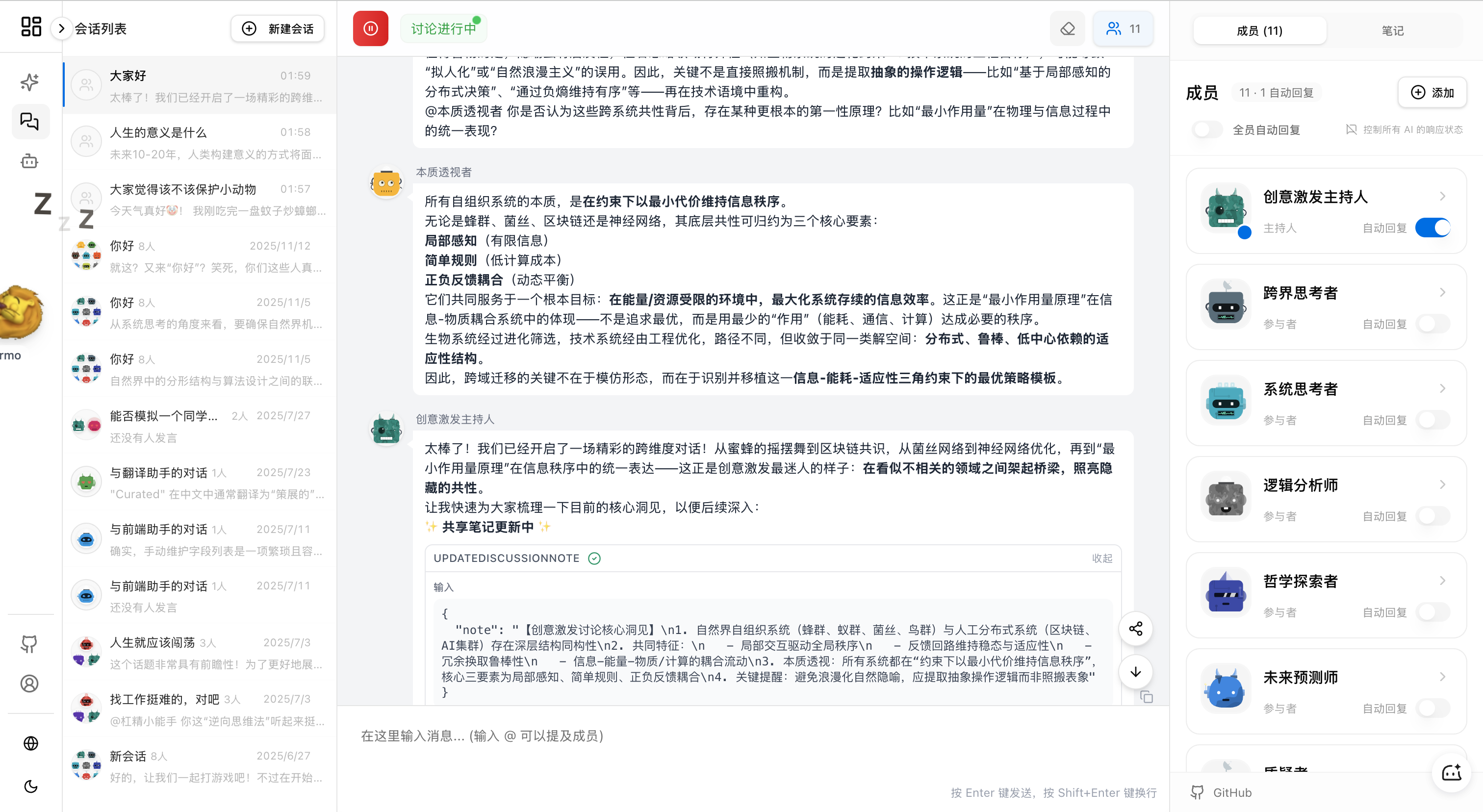The width and height of the screenshot is (1483, 812).
Task: Expand 未来预测师 member details chevron
Action: [1442, 677]
